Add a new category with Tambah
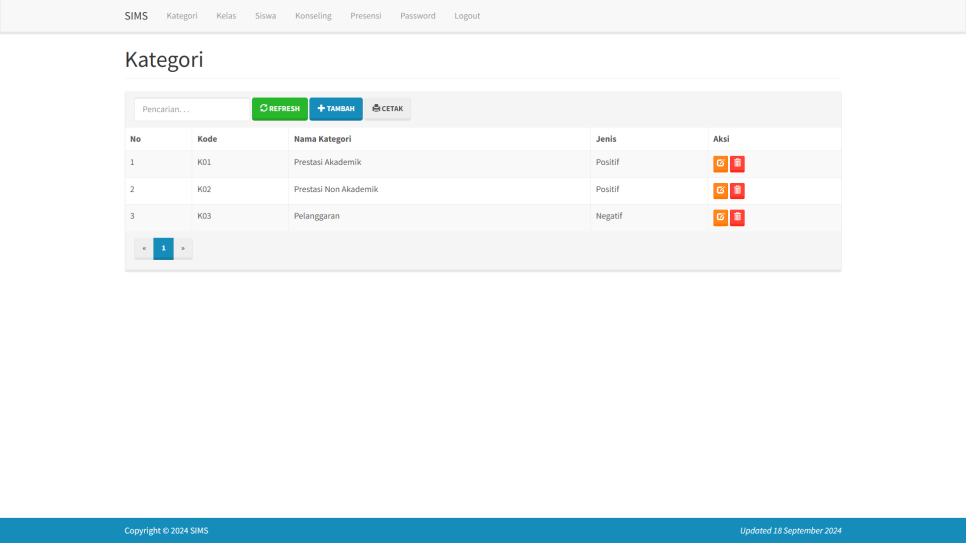 [x=336, y=109]
